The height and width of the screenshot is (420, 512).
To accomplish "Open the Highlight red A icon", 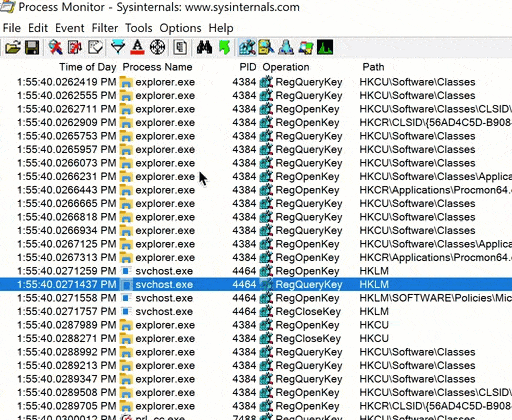I will [x=138, y=48].
